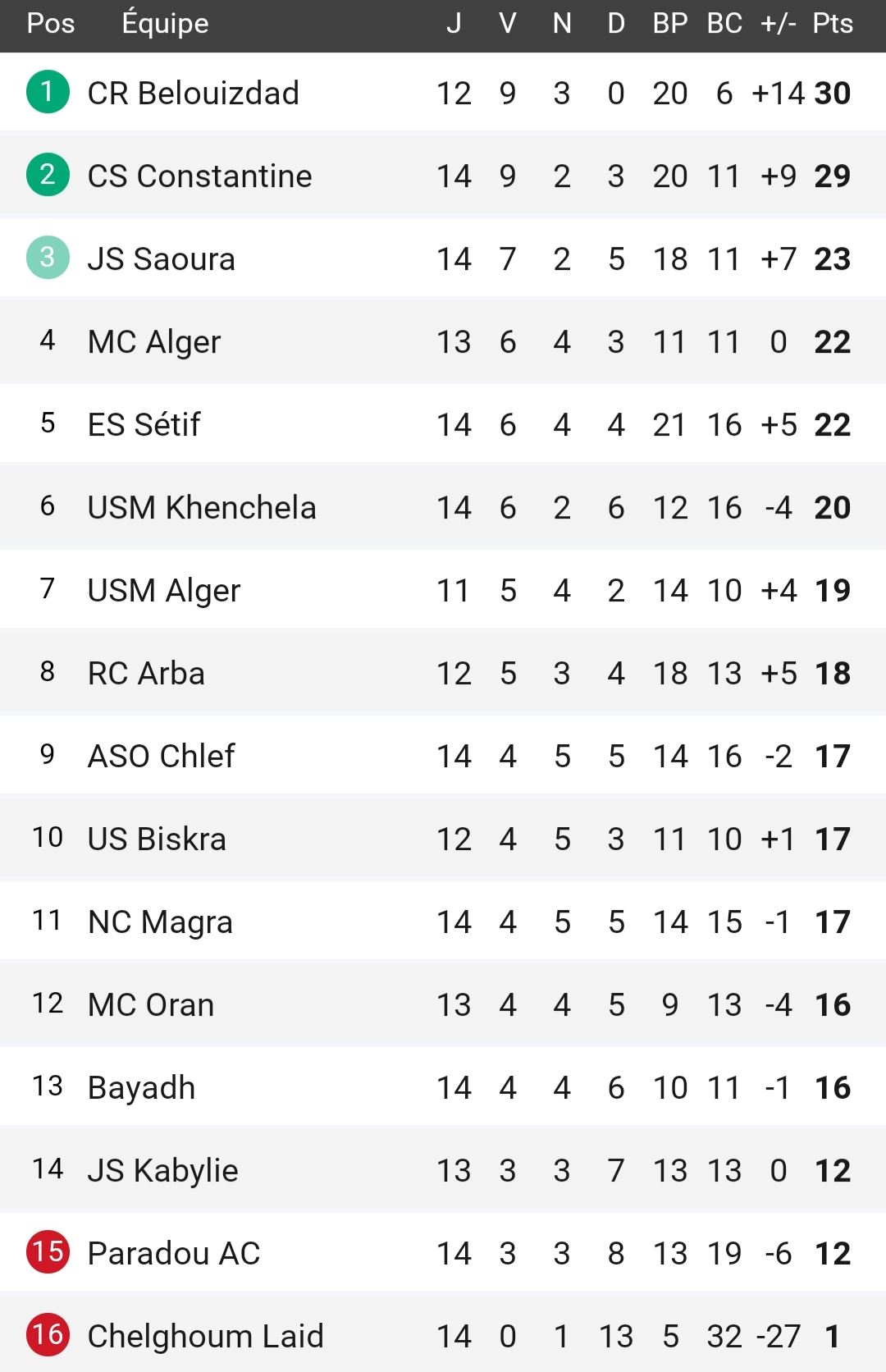Viewport: 886px width, 1372px height.
Task: Open ES Sétif team details
Action: (x=144, y=425)
